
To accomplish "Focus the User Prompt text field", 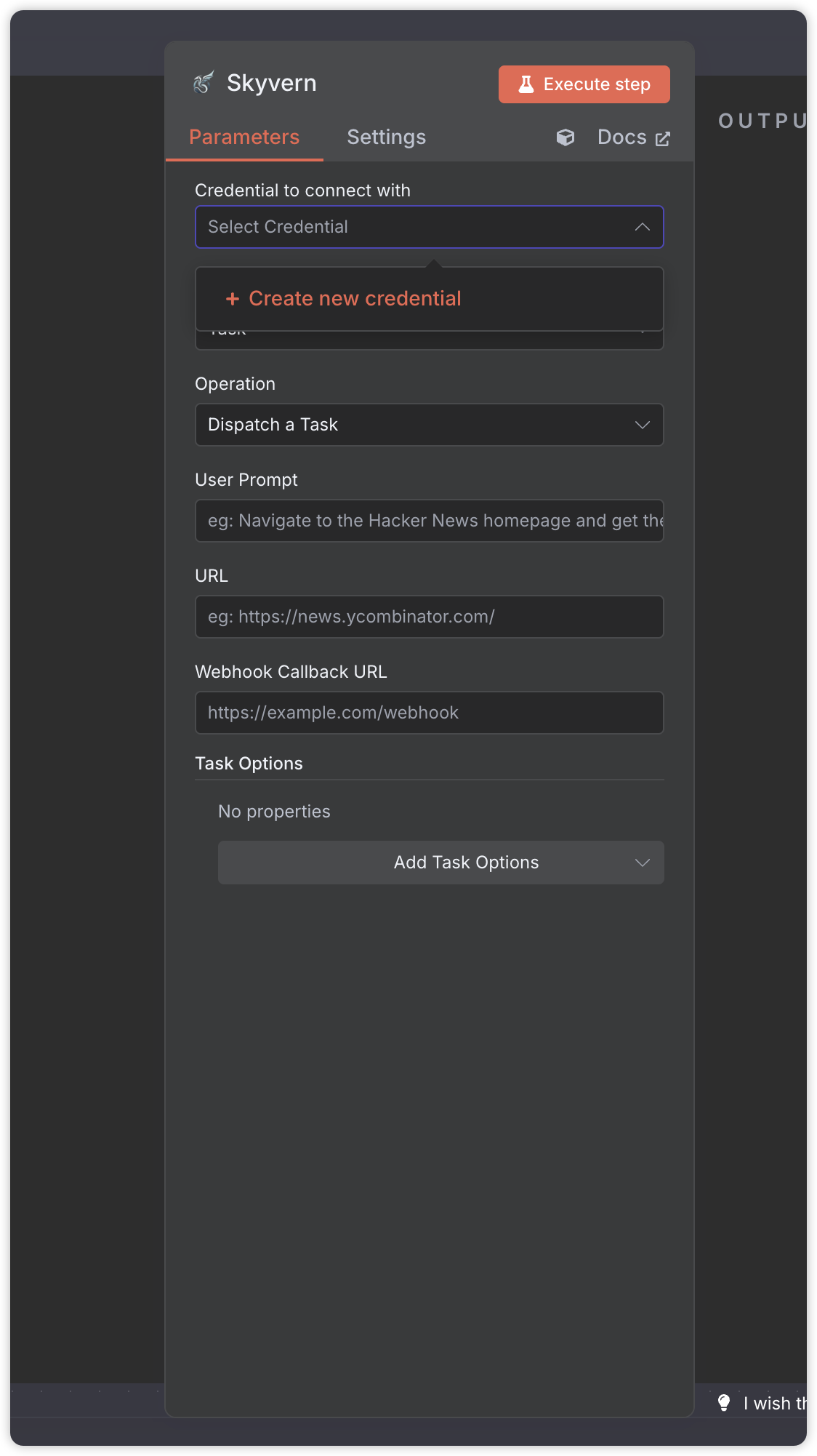I will pos(429,521).
